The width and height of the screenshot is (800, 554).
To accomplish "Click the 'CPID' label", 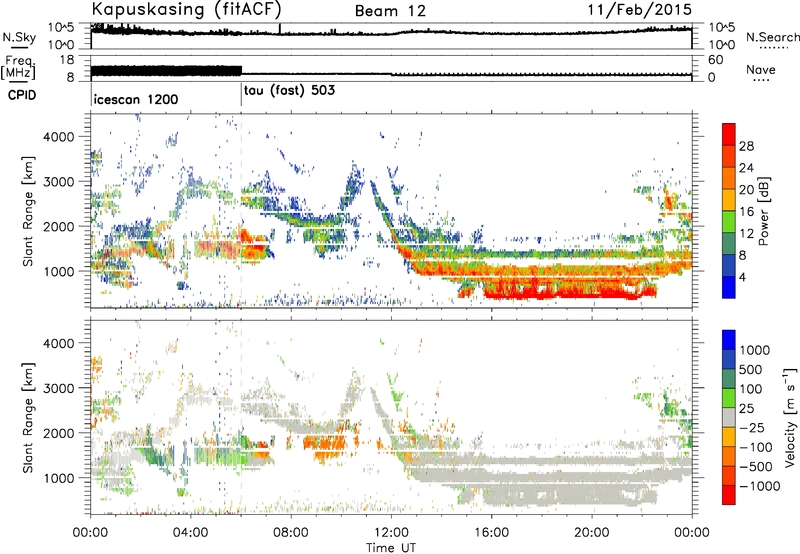I will 22,95.
